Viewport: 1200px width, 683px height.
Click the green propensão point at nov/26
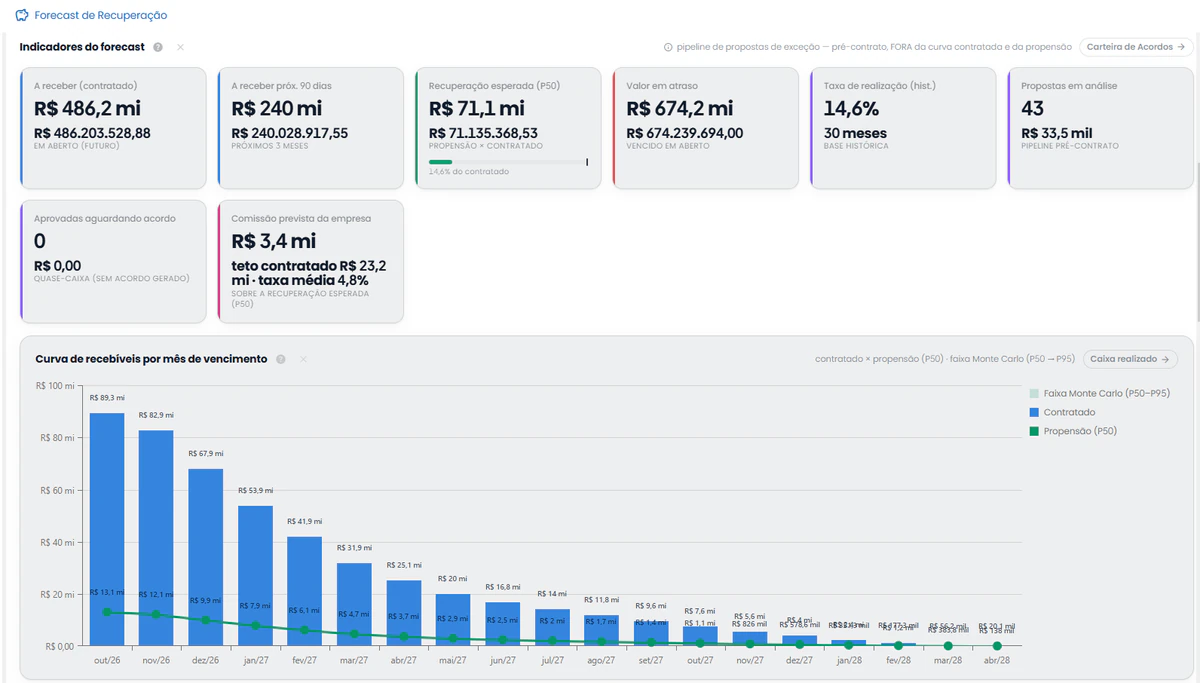(x=156, y=614)
